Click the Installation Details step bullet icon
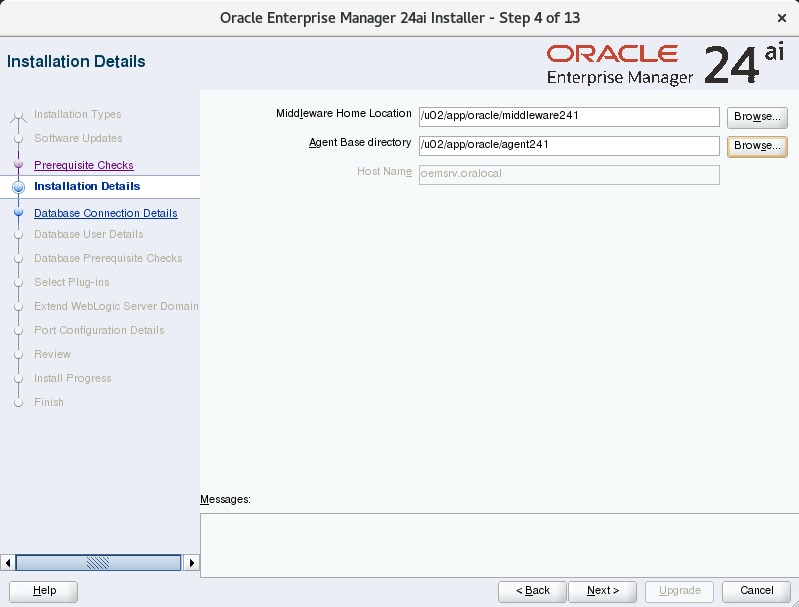Viewport: 799px width, 607px height. 18,187
